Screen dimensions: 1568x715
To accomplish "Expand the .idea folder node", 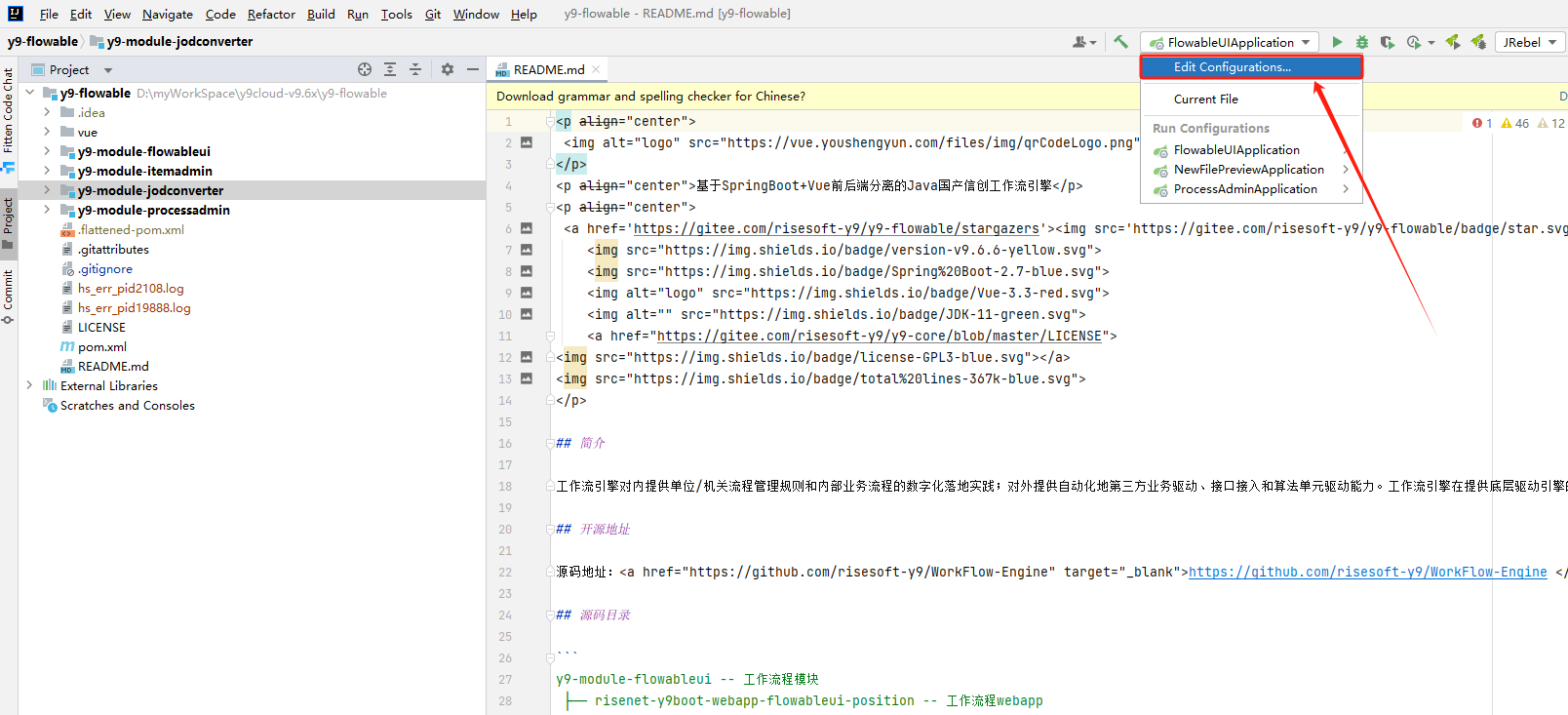I will tap(47, 112).
